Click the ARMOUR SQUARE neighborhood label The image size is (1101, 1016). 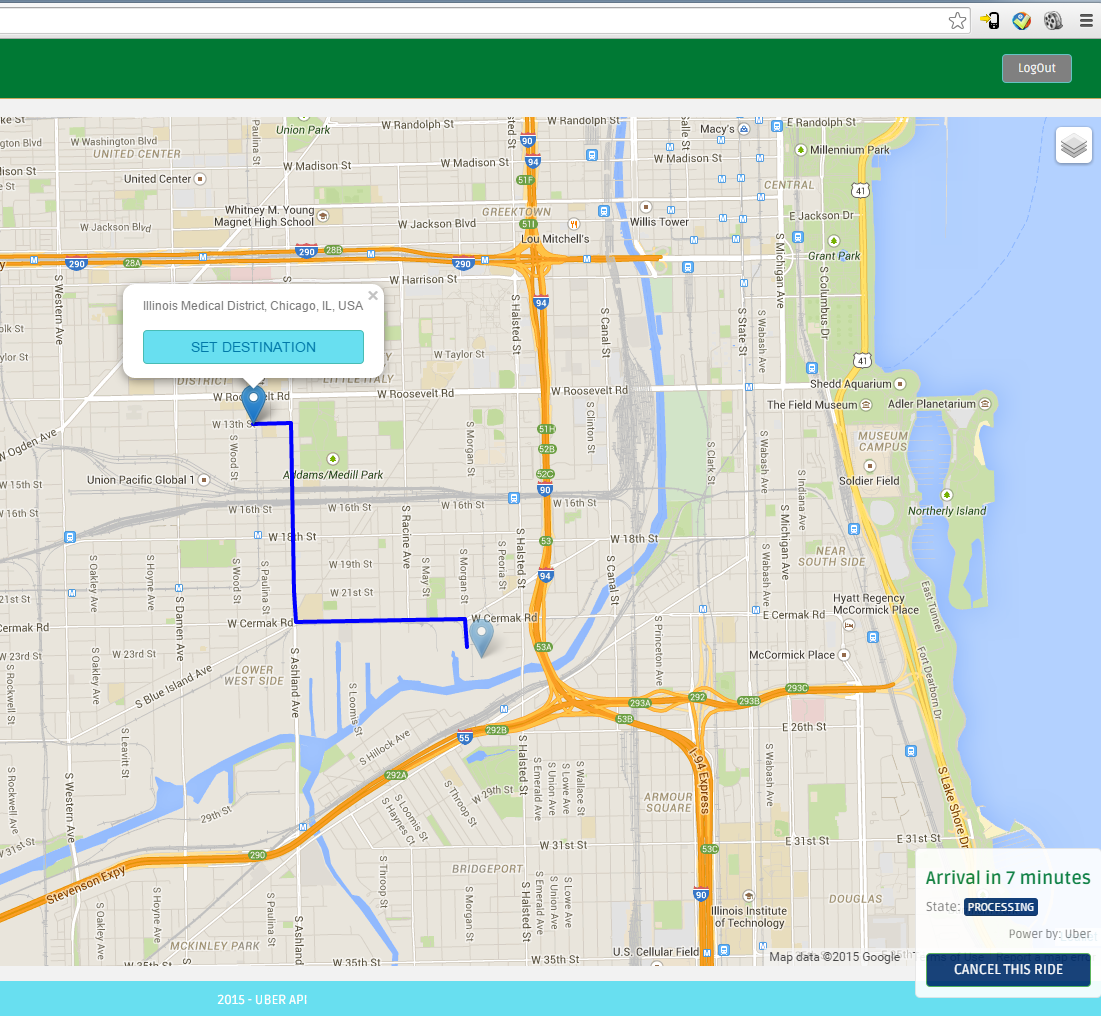pos(668,803)
